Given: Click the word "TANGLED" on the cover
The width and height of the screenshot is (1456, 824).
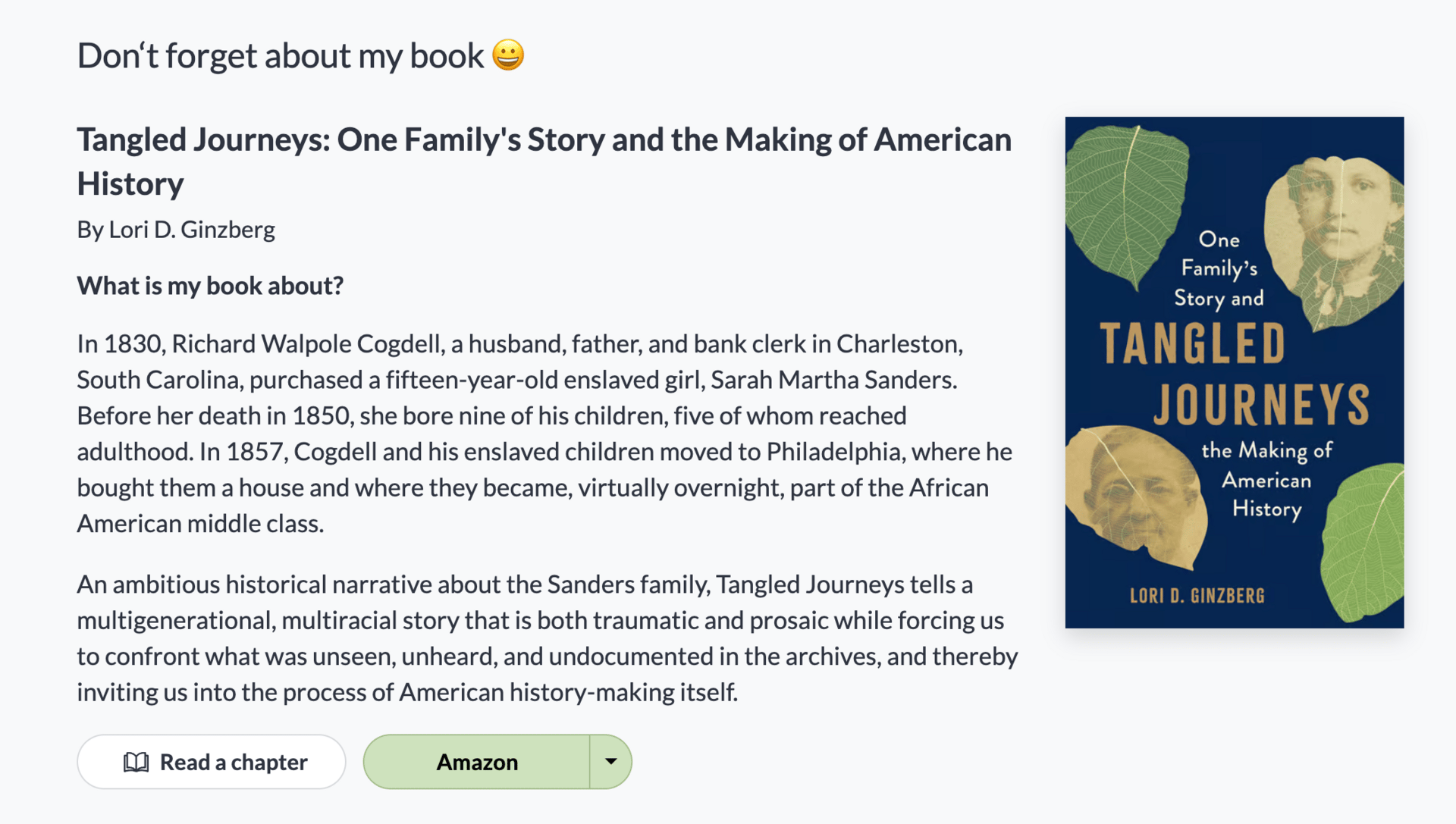Looking at the screenshot, I should [x=1192, y=345].
